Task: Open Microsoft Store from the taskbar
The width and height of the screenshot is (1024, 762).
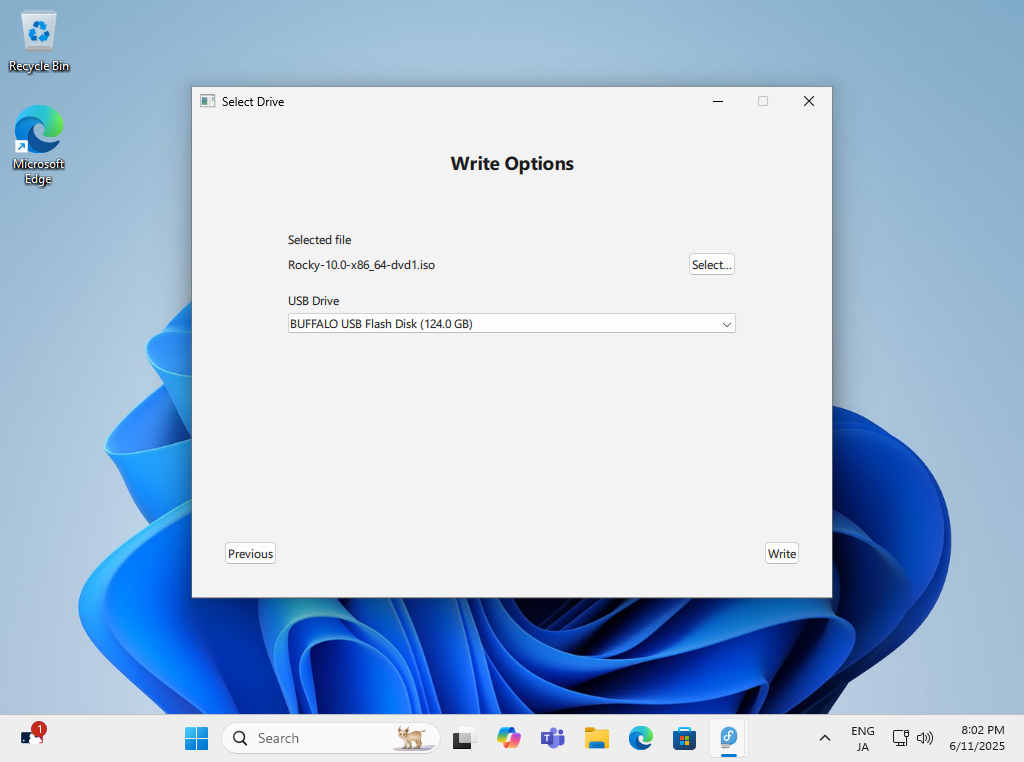Action: [x=684, y=738]
